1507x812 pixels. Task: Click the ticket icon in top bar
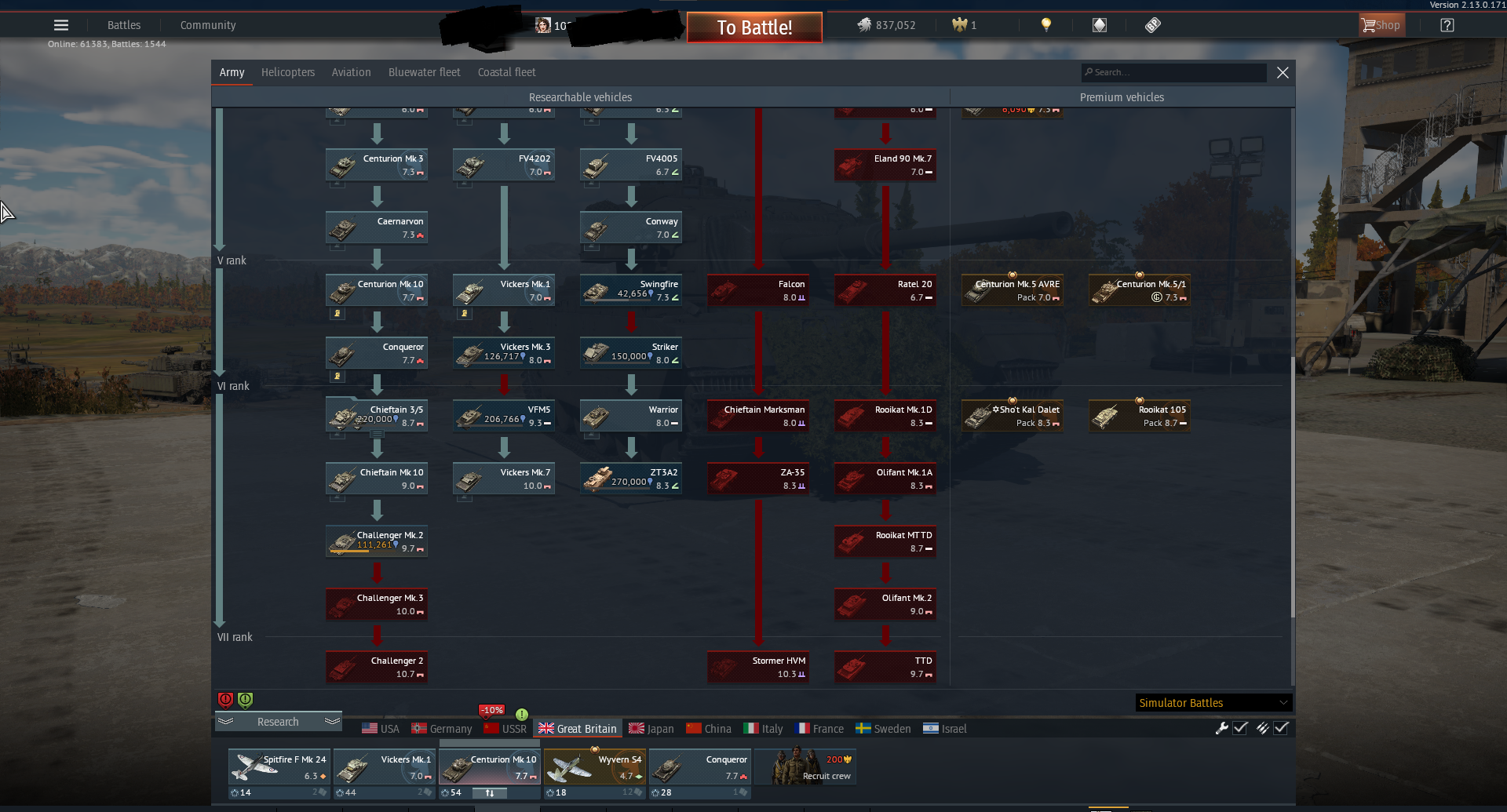(x=1152, y=25)
